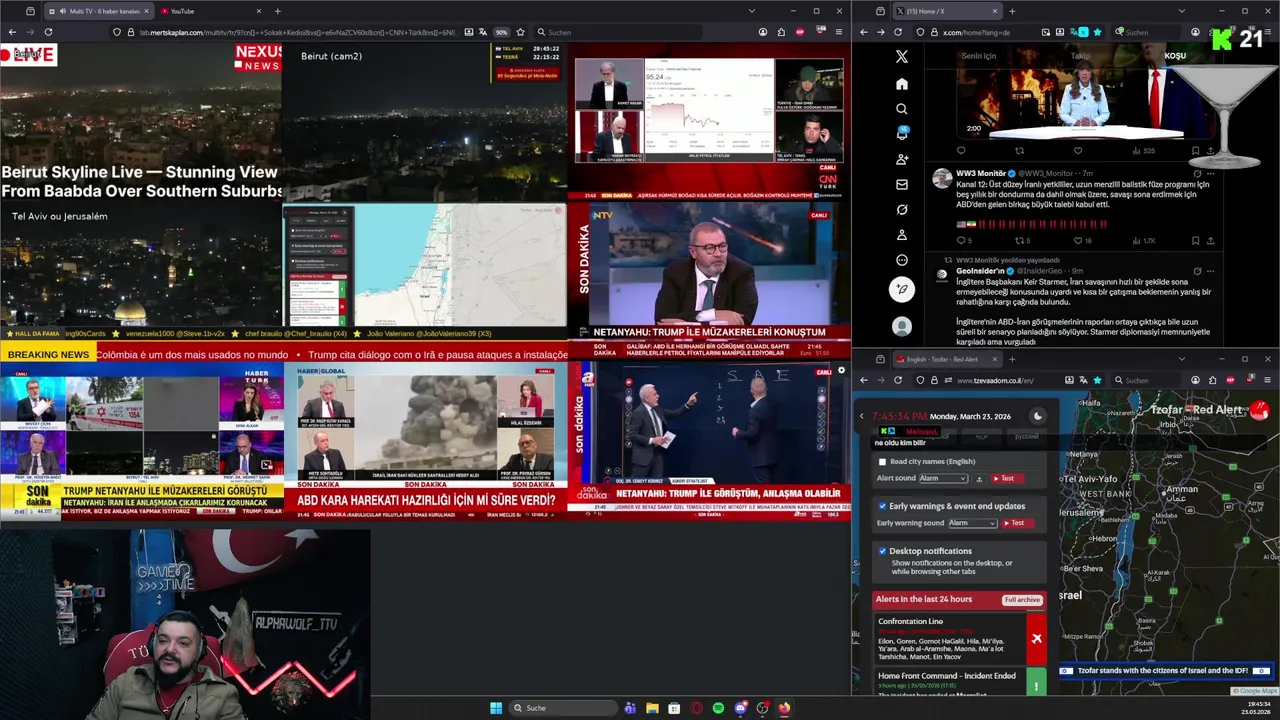
Task: Toggle Early warnings & event end updates
Action: pos(882,506)
